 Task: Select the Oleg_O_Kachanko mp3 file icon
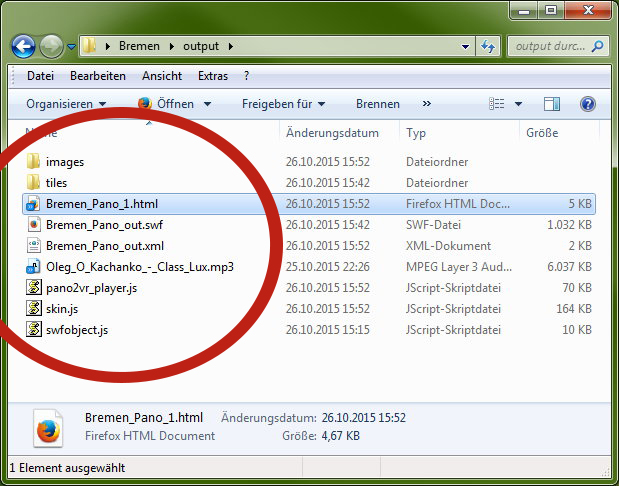coord(34,267)
